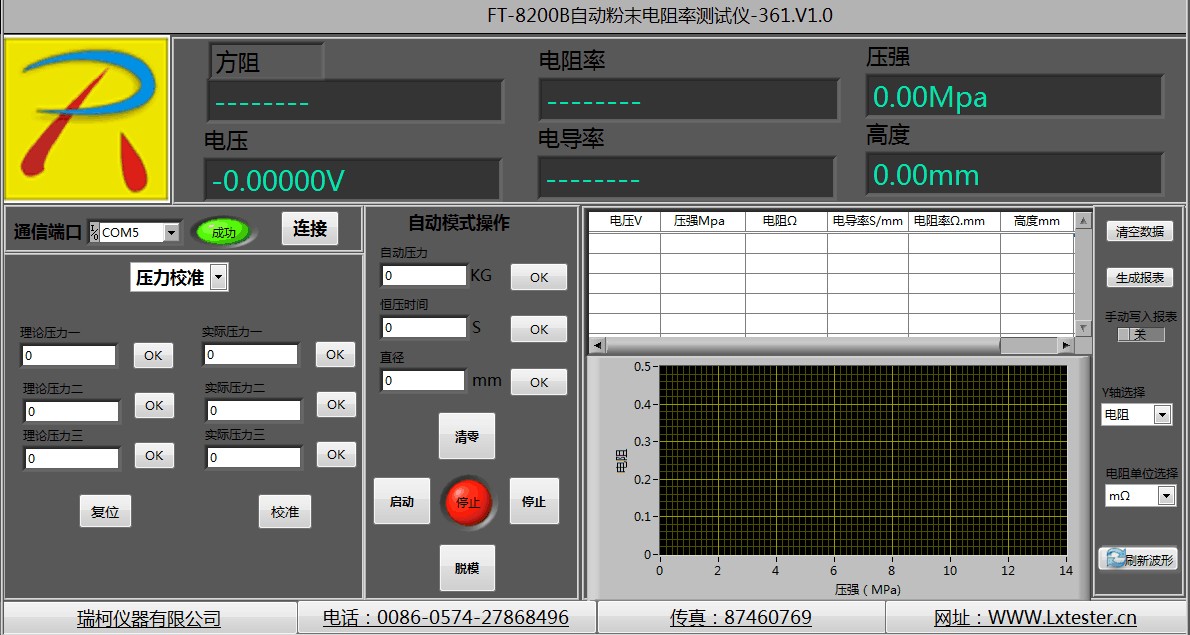Click the 刷新波形 refresh button
This screenshot has width=1190, height=635.
(x=1137, y=559)
